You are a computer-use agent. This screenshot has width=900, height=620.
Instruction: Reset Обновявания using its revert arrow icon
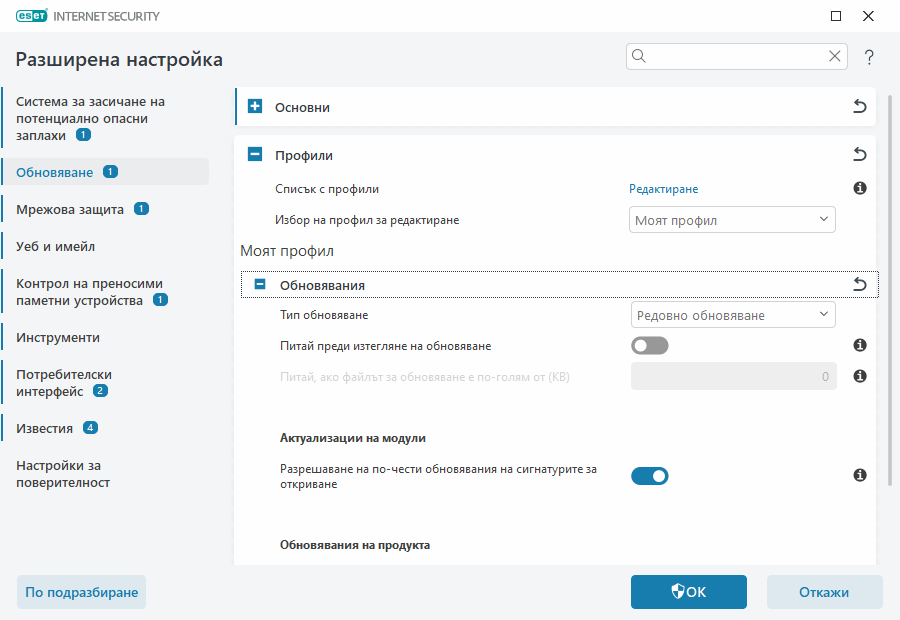pyautogui.click(x=859, y=284)
